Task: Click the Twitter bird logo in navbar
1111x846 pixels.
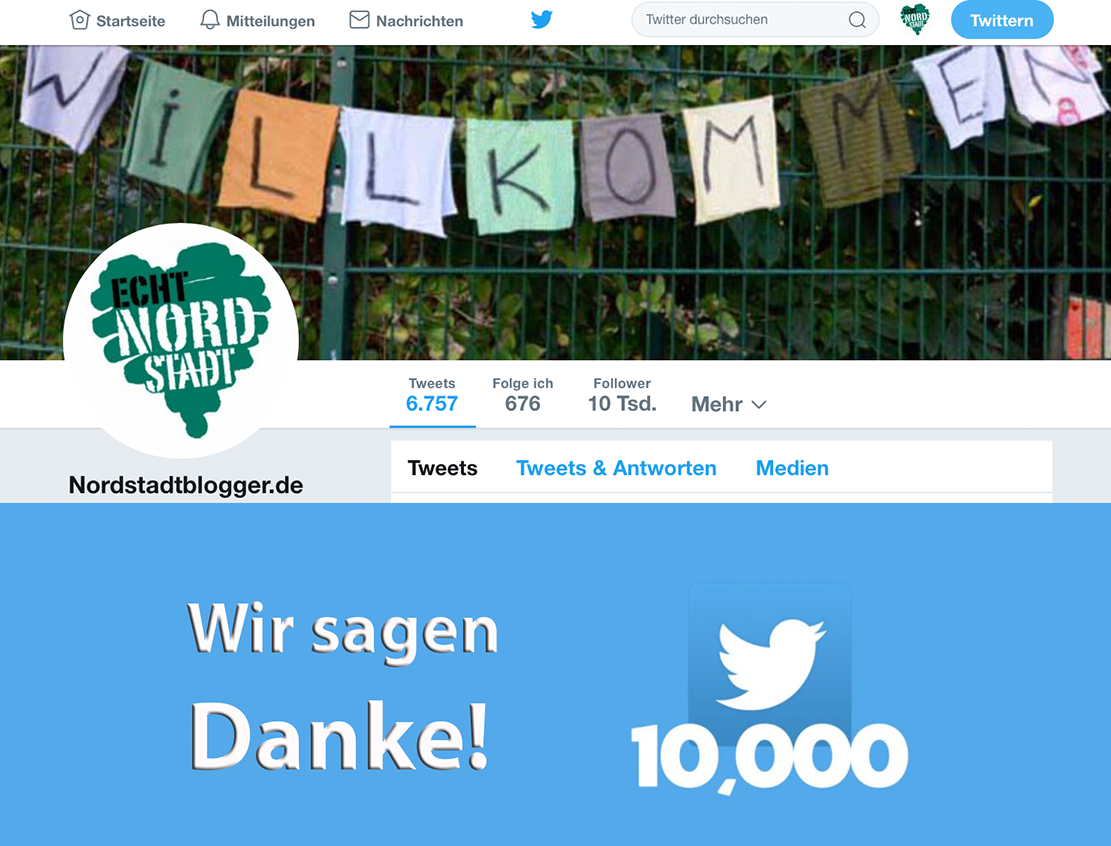Action: click(x=541, y=19)
